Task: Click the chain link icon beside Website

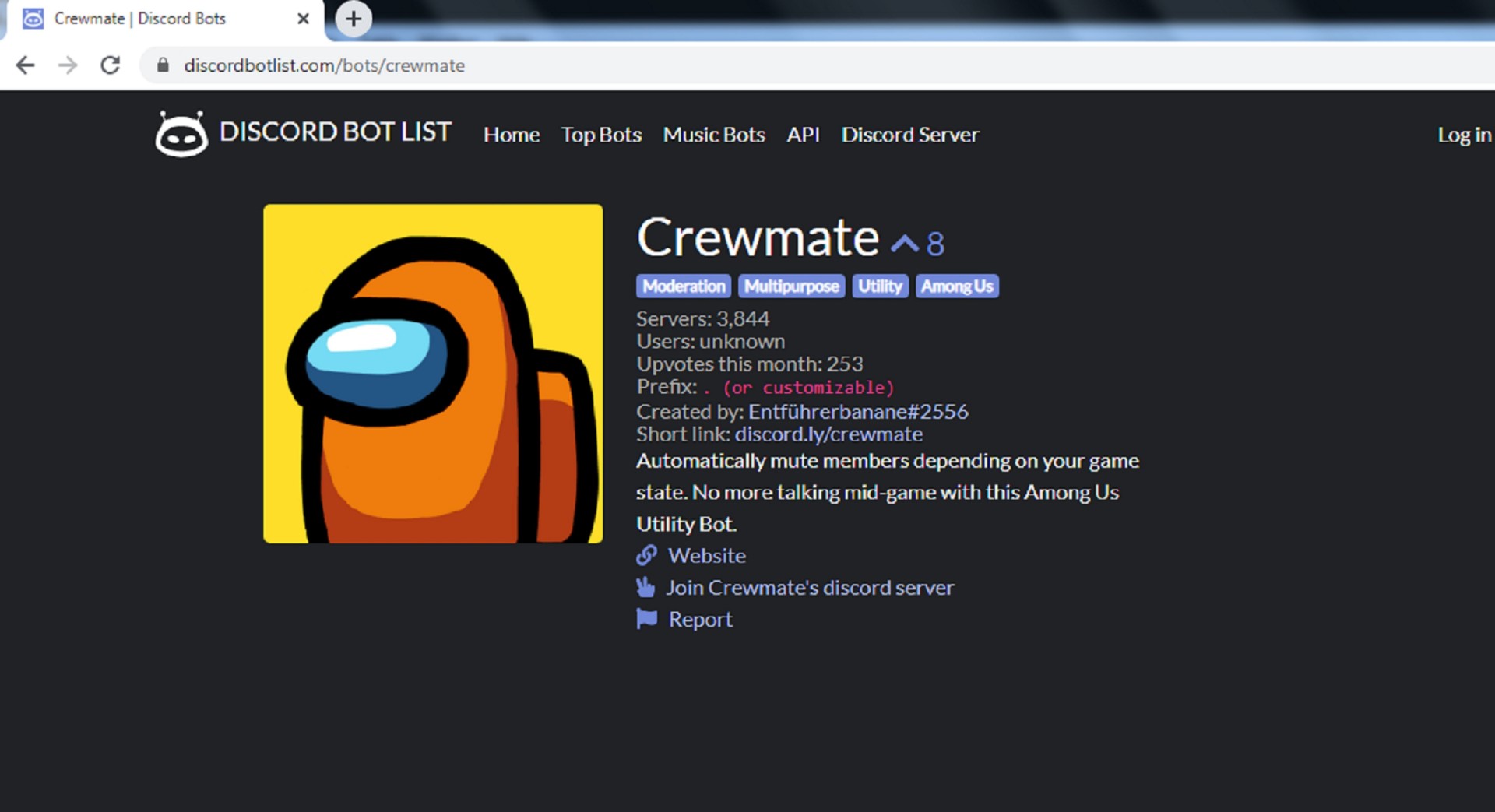Action: pos(646,555)
